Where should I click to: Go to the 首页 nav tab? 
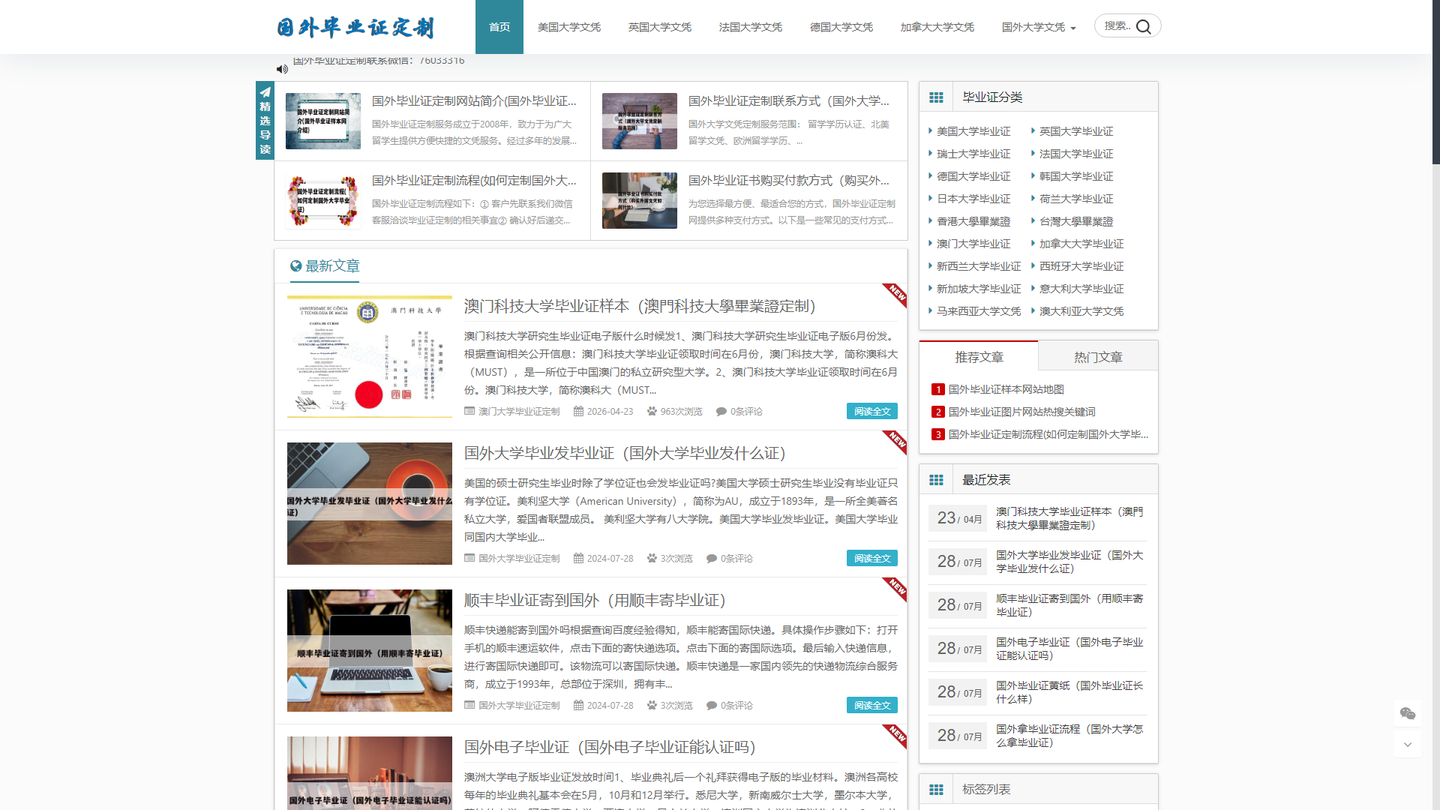(499, 27)
